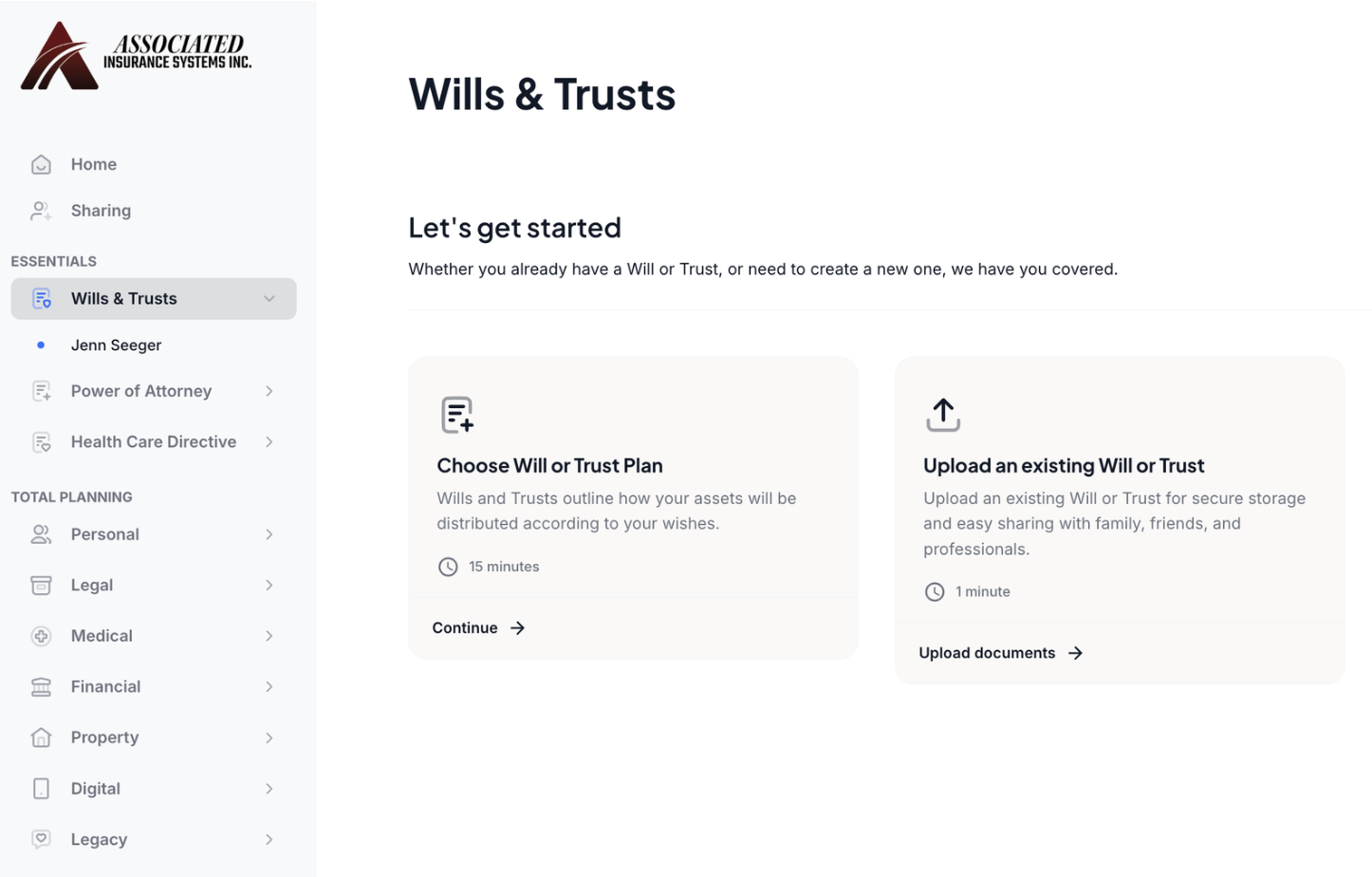
Task: Click the Health Care Directive icon
Action: tap(41, 442)
